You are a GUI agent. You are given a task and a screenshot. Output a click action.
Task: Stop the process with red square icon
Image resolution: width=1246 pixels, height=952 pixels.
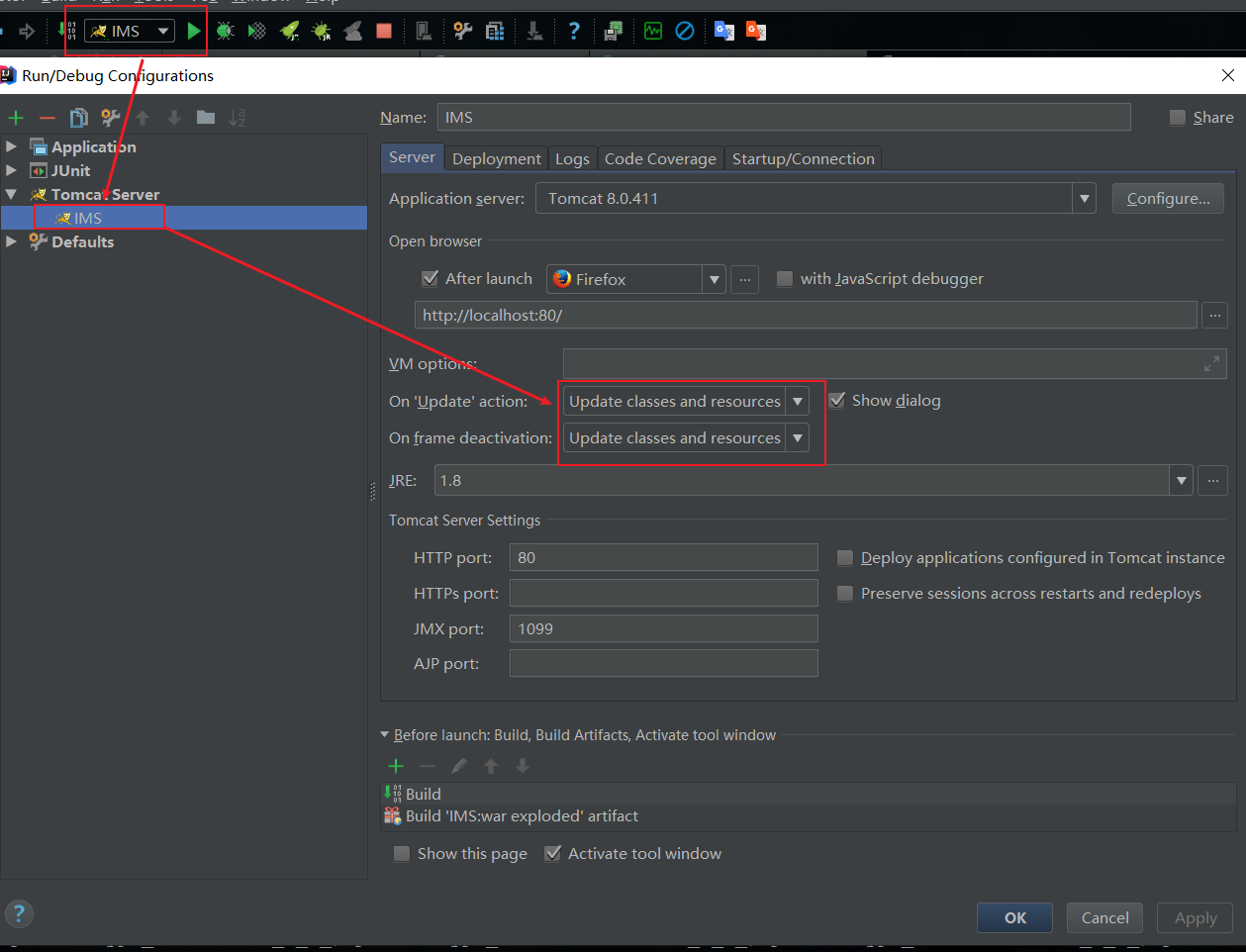384,32
